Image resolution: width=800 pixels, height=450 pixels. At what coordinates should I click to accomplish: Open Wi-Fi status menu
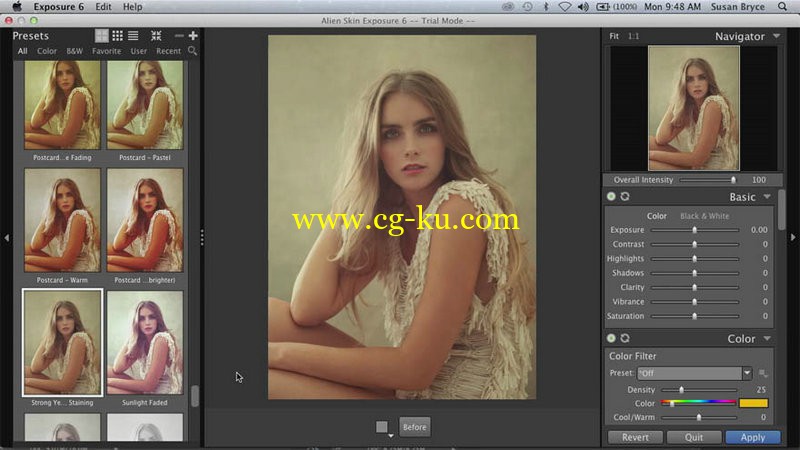coord(565,7)
